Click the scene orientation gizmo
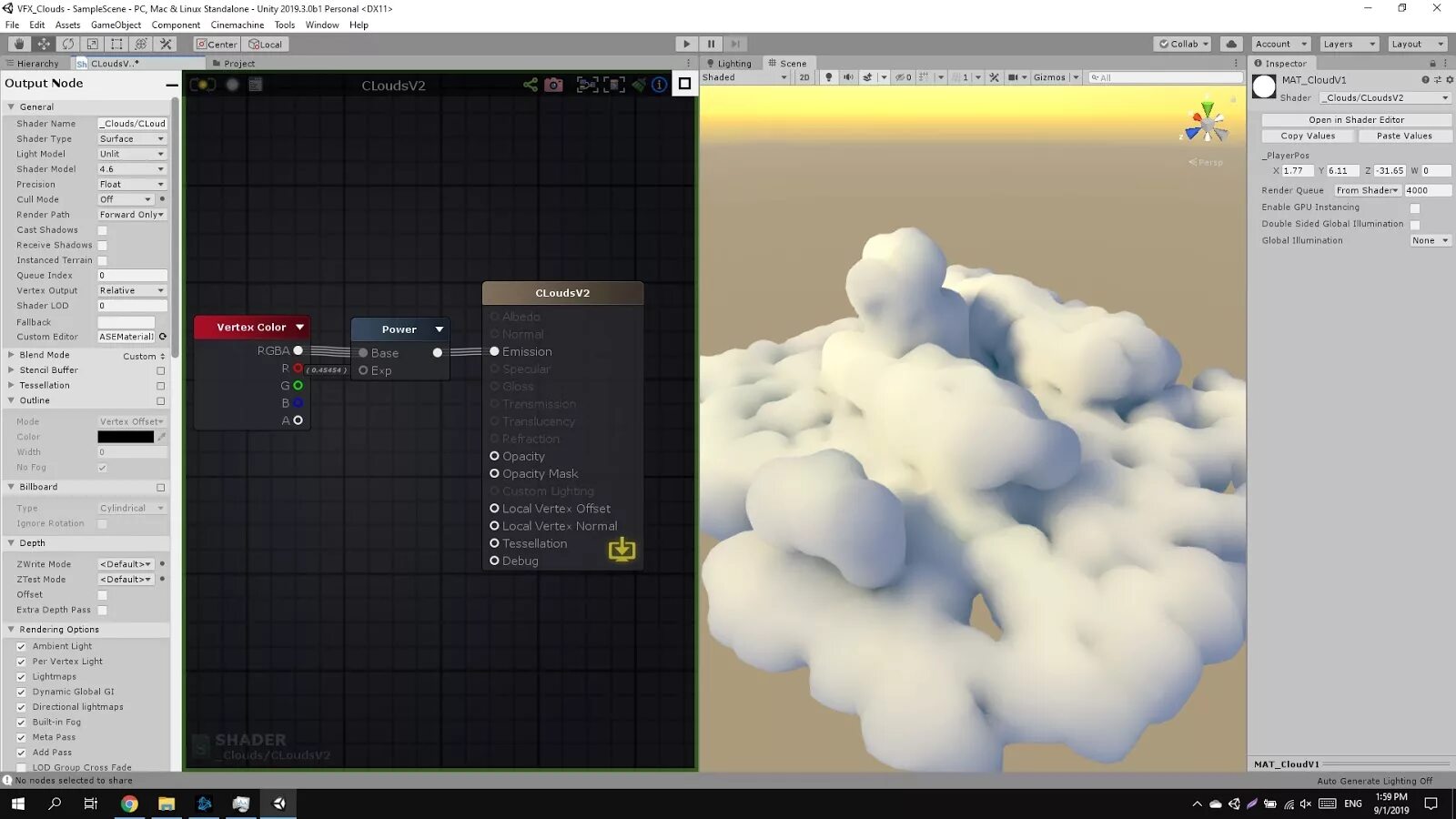The height and width of the screenshot is (819, 1456). 1207,124
